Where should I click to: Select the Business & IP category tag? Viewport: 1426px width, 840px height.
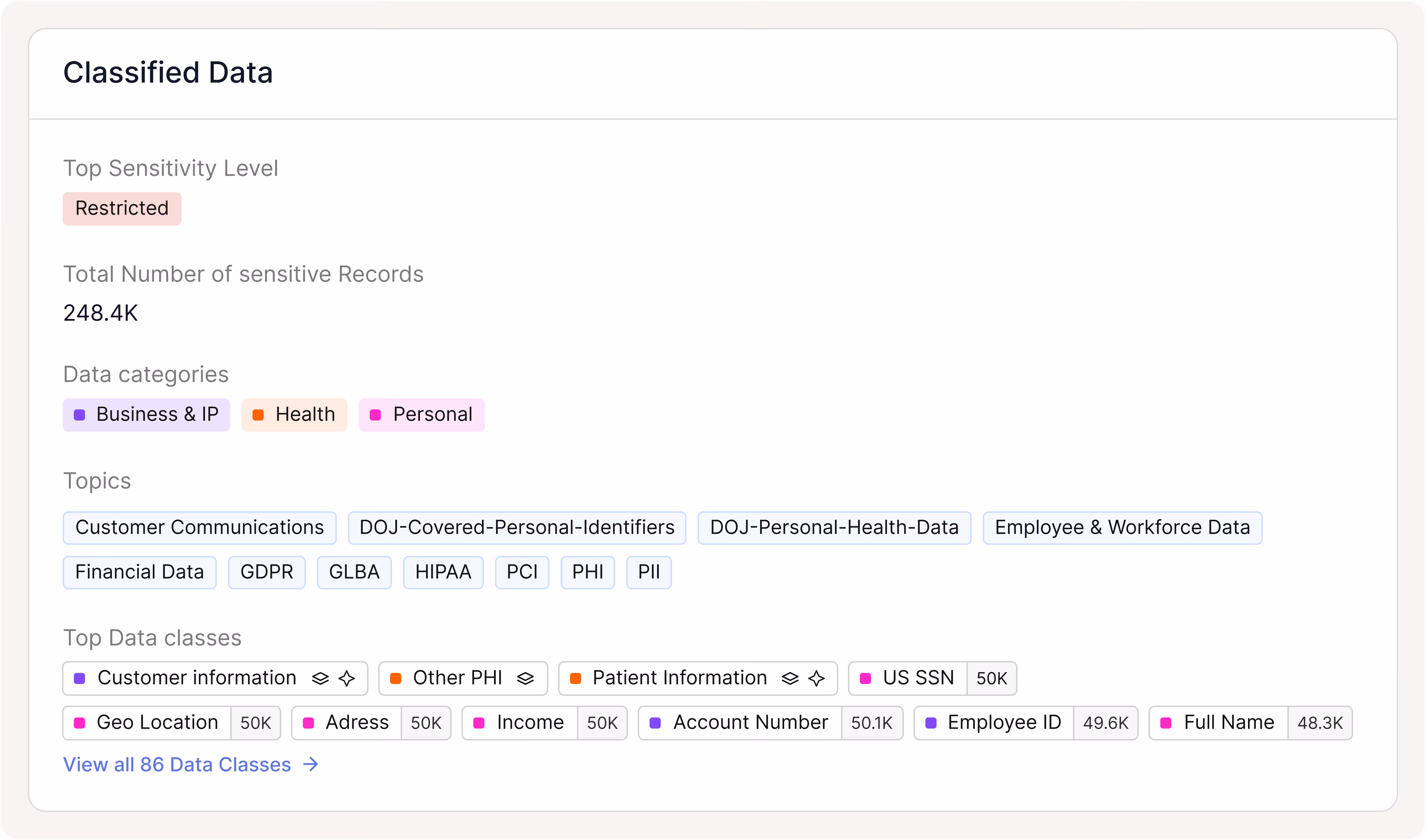coord(146,414)
